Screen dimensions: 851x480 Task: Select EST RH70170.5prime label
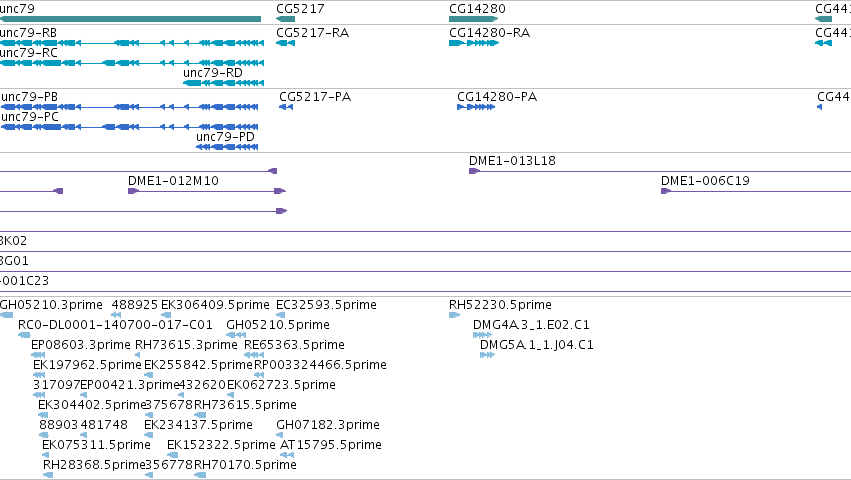pos(245,465)
